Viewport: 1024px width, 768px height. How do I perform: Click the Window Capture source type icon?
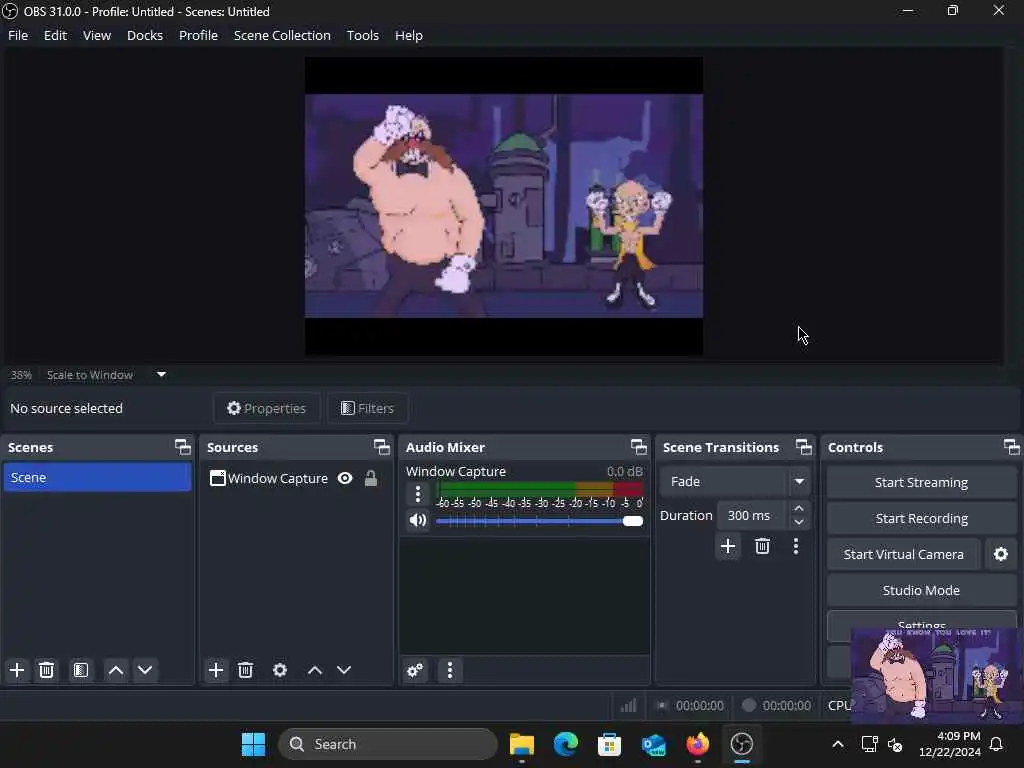click(x=217, y=479)
